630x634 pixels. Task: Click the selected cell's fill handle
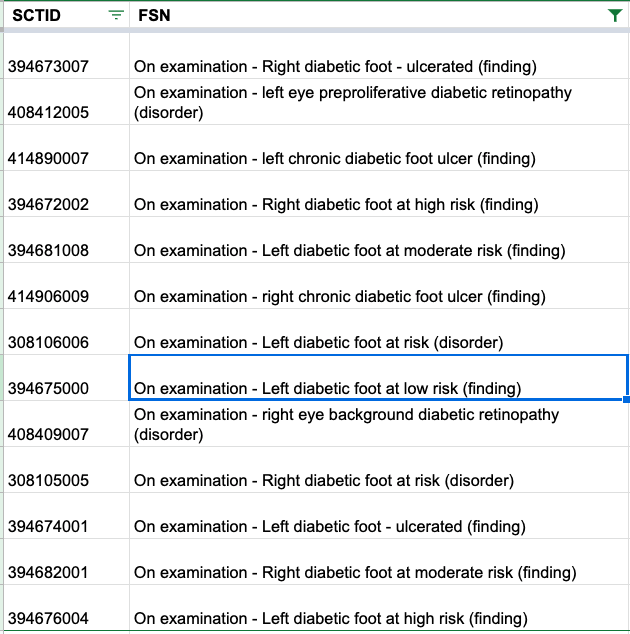click(626, 399)
